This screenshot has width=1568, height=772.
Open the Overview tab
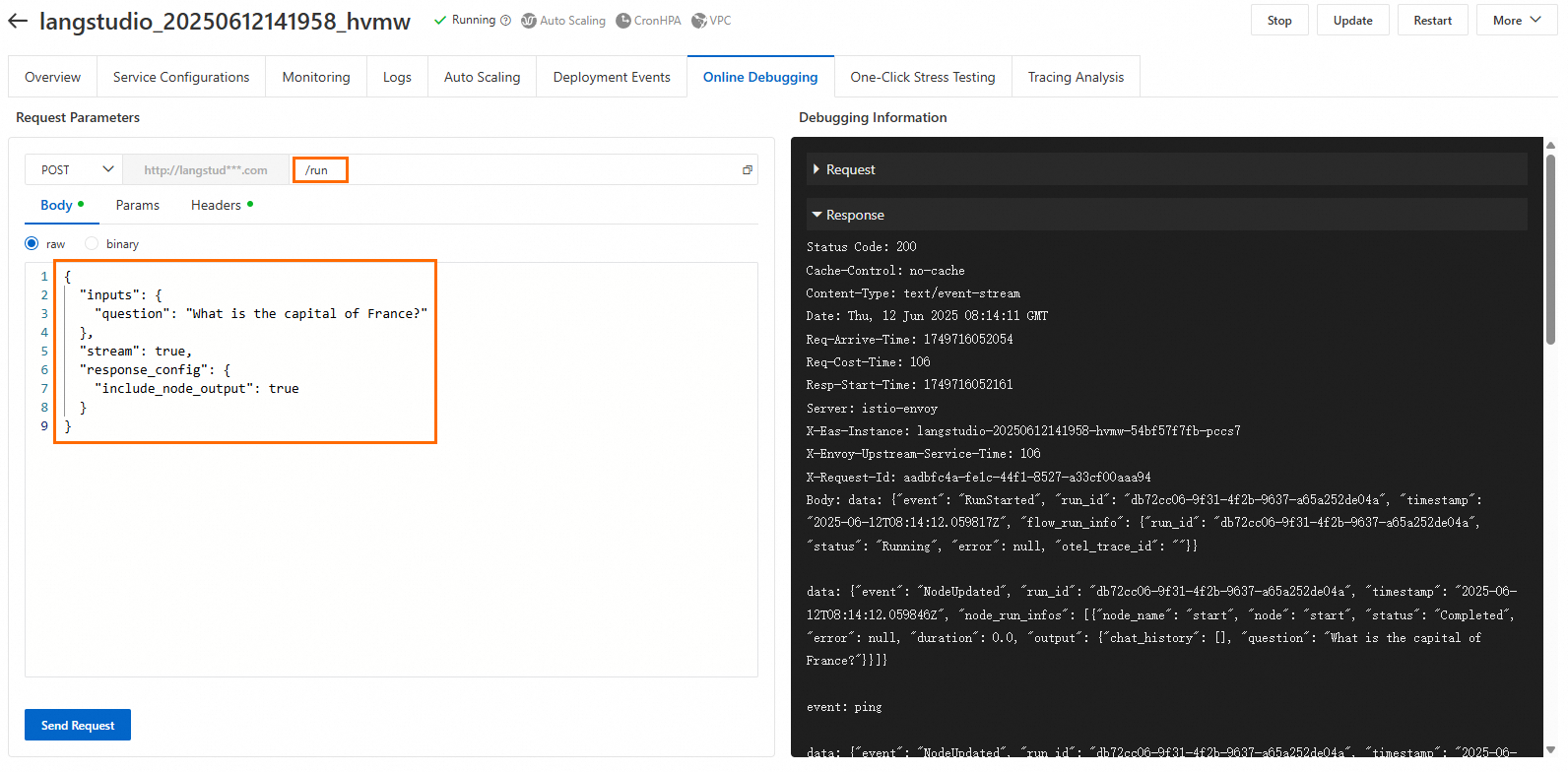click(53, 77)
